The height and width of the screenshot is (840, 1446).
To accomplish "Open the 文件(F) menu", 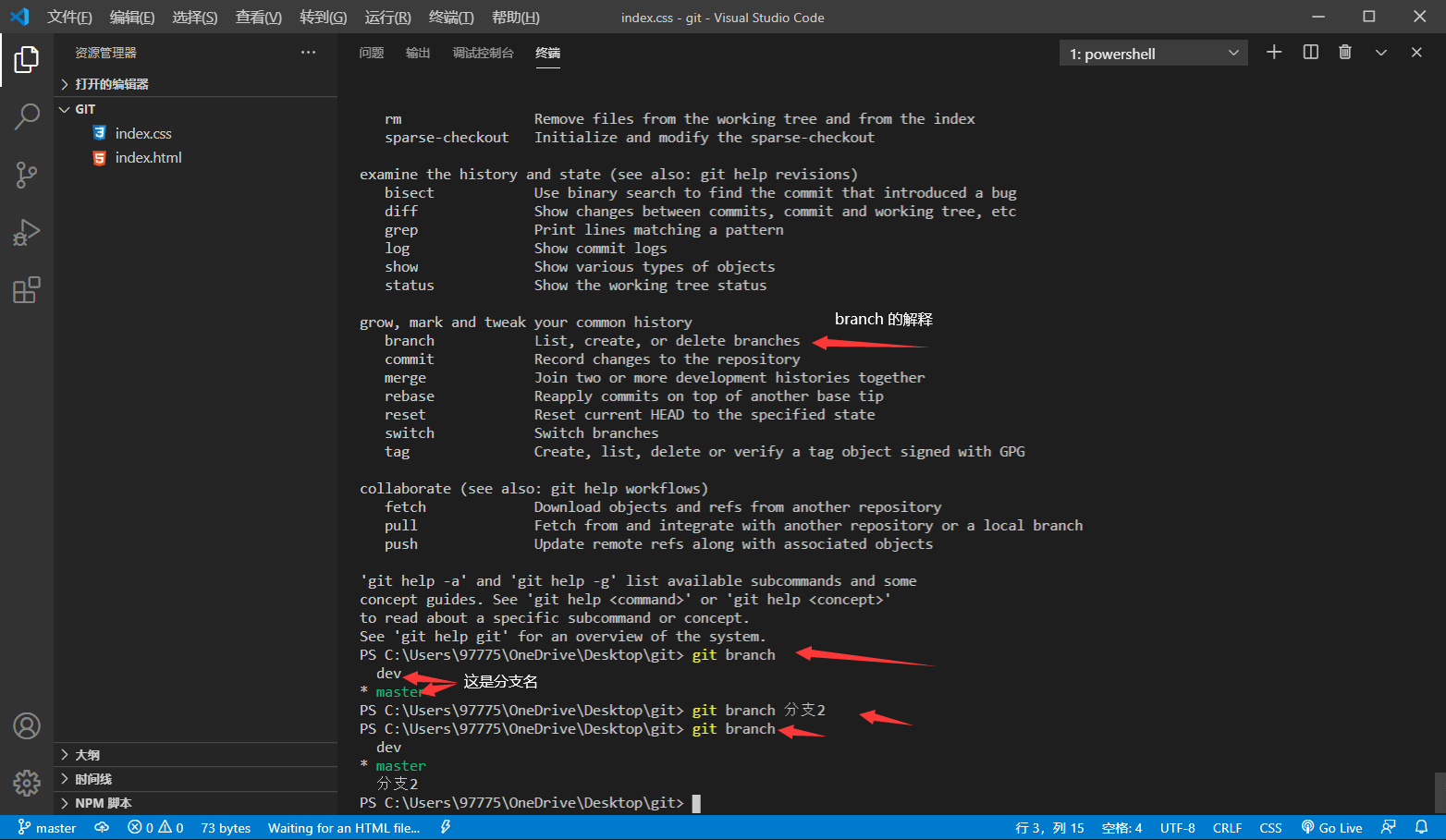I will pos(70,18).
